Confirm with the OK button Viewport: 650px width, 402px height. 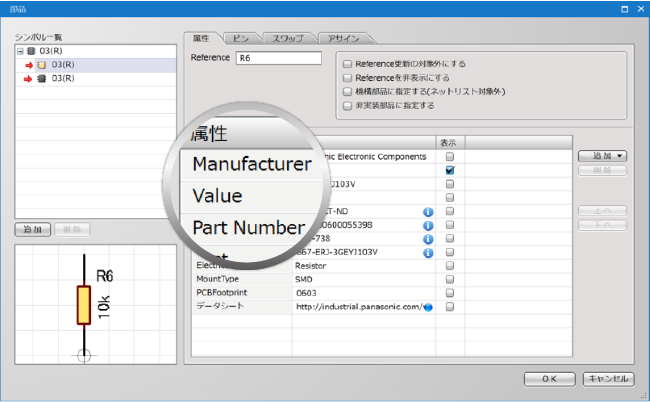pos(550,379)
